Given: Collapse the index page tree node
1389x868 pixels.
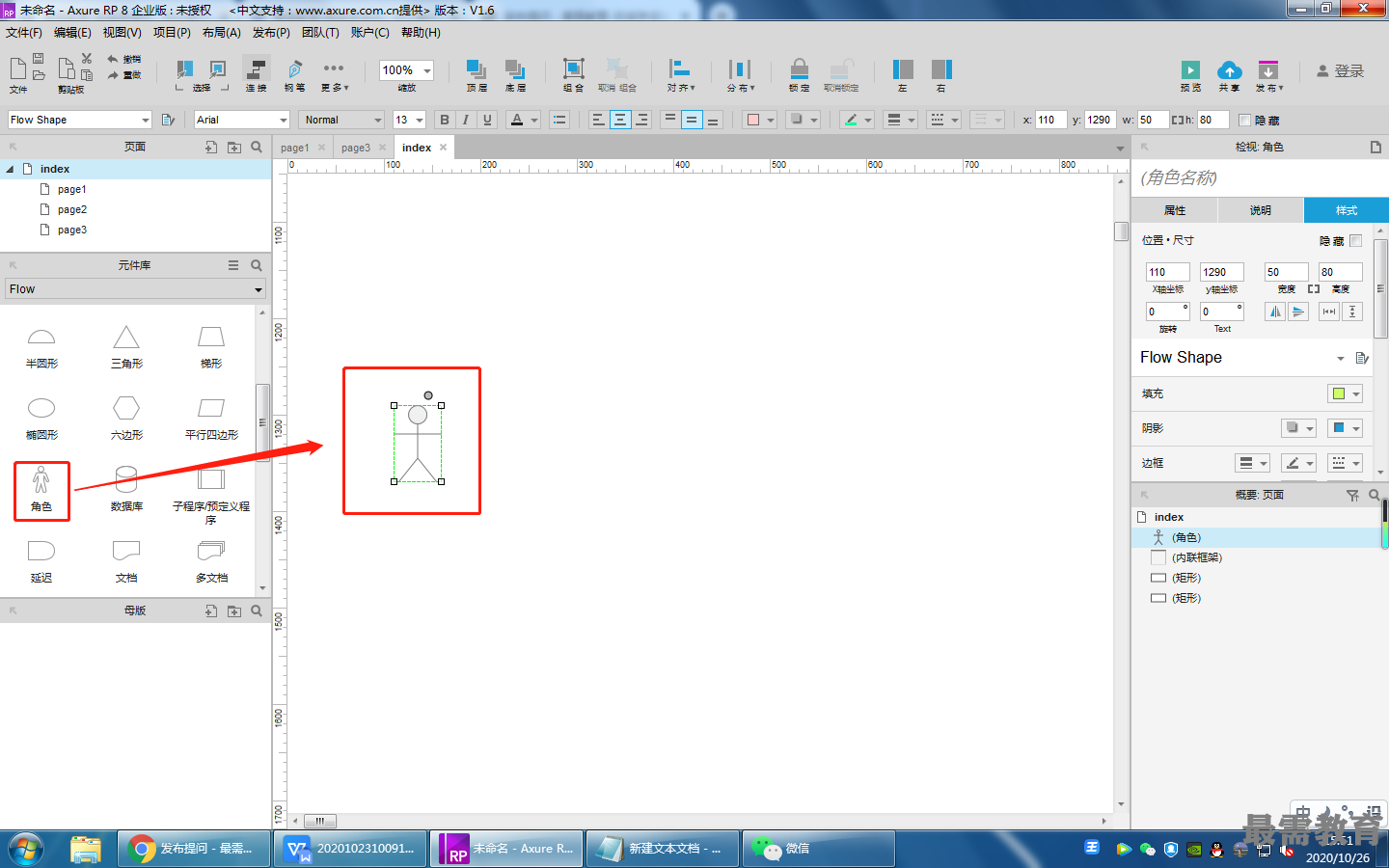Looking at the screenshot, I should [10, 169].
